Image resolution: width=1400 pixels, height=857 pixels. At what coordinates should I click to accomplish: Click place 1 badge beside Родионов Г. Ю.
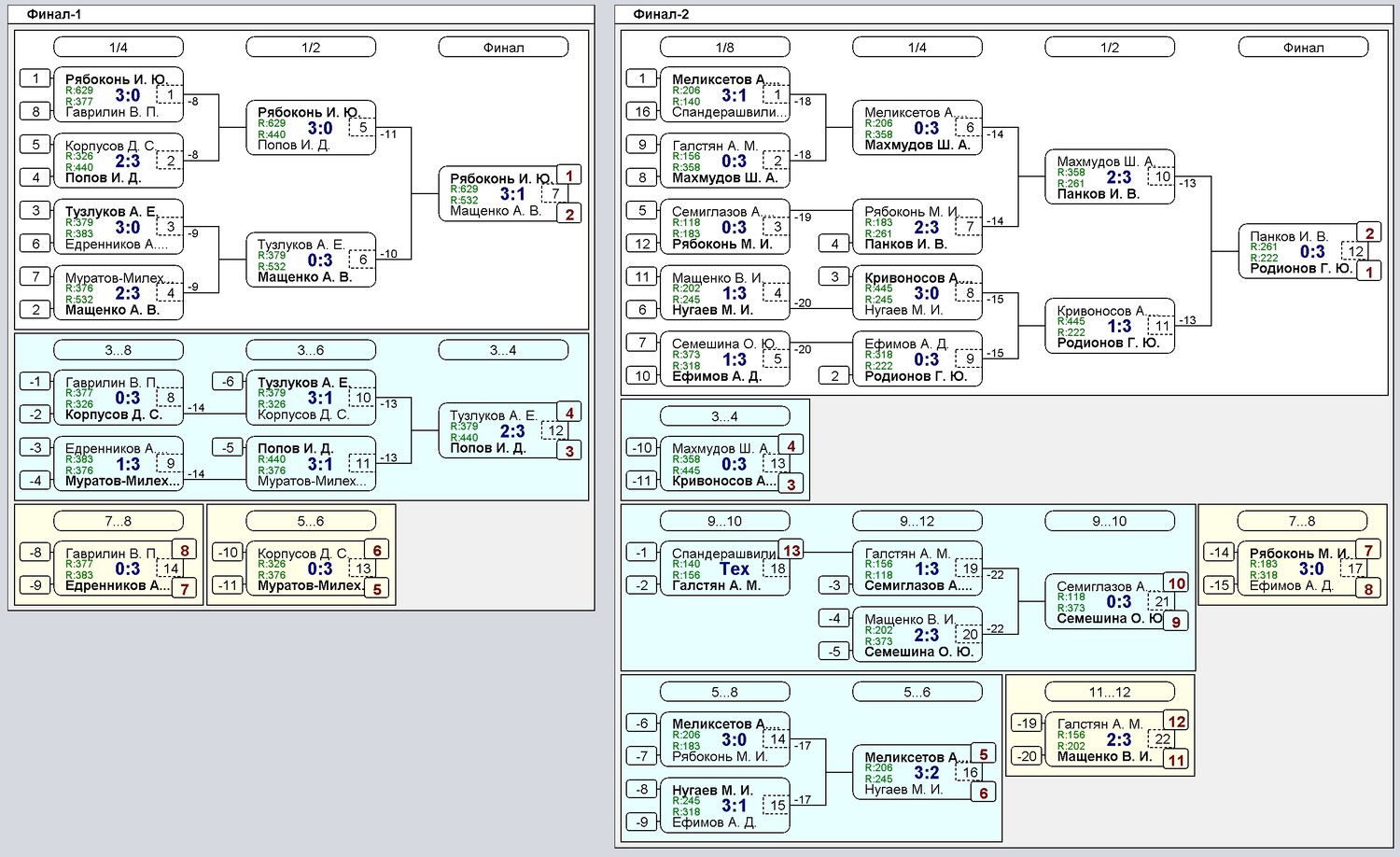tap(1369, 272)
